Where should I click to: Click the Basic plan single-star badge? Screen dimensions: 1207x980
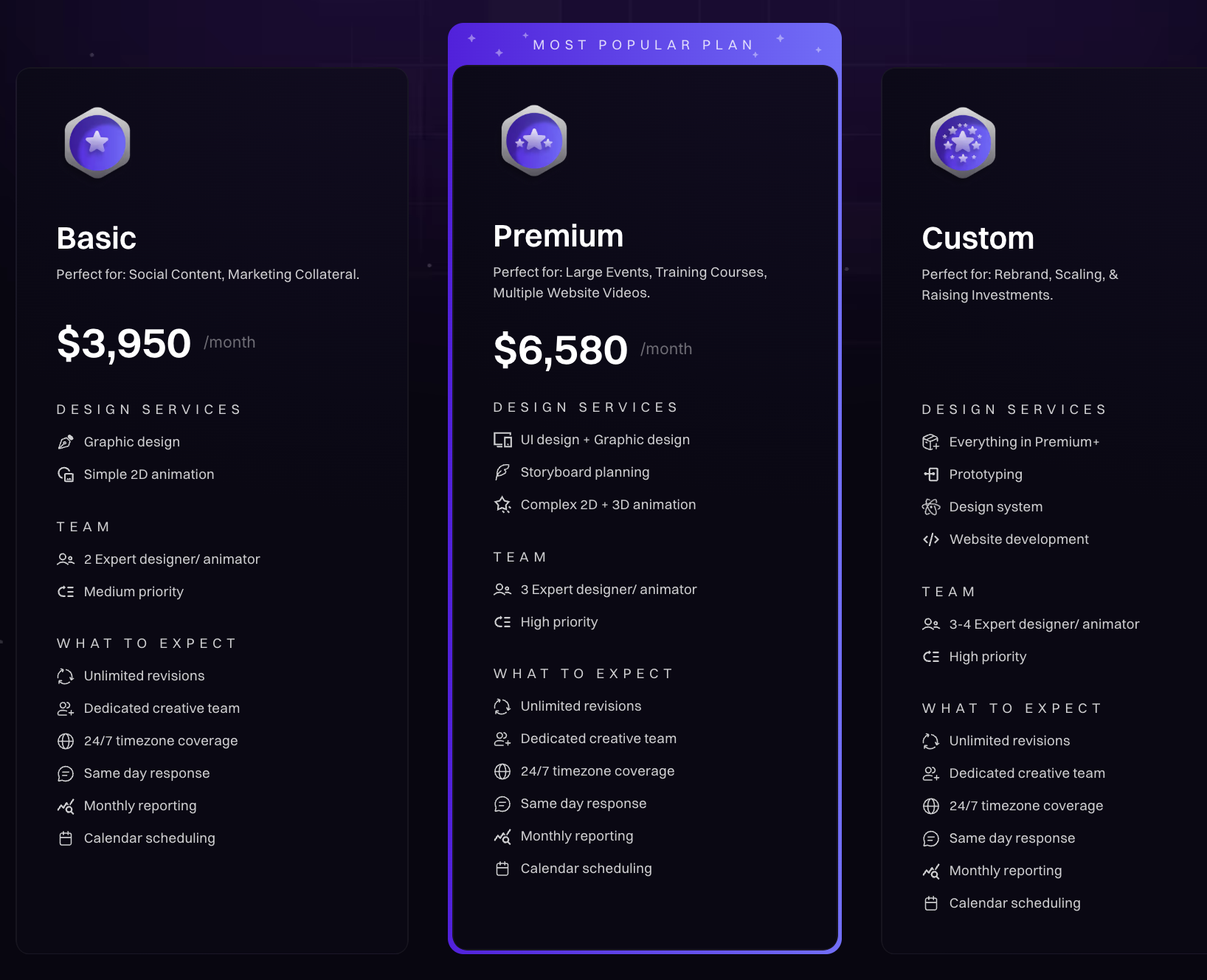click(97, 142)
